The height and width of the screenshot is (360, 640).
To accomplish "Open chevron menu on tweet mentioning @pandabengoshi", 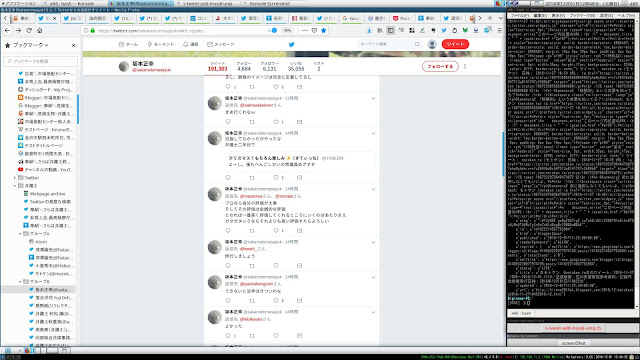I will (x=373, y=277).
